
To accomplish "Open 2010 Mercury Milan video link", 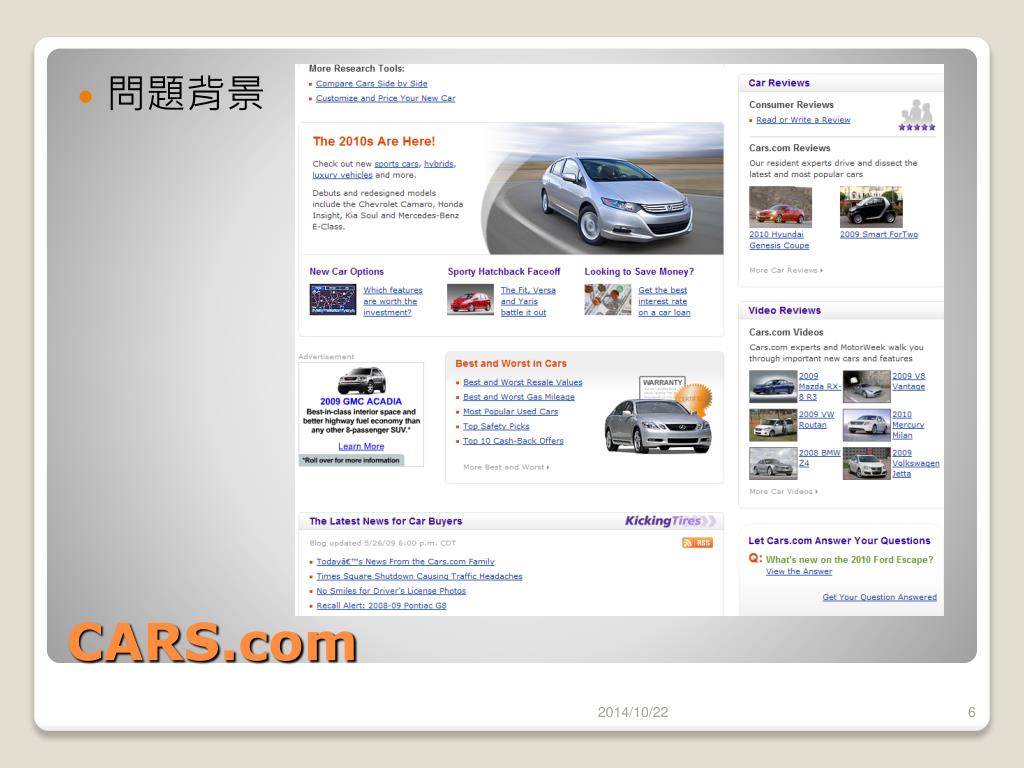I will (908, 424).
